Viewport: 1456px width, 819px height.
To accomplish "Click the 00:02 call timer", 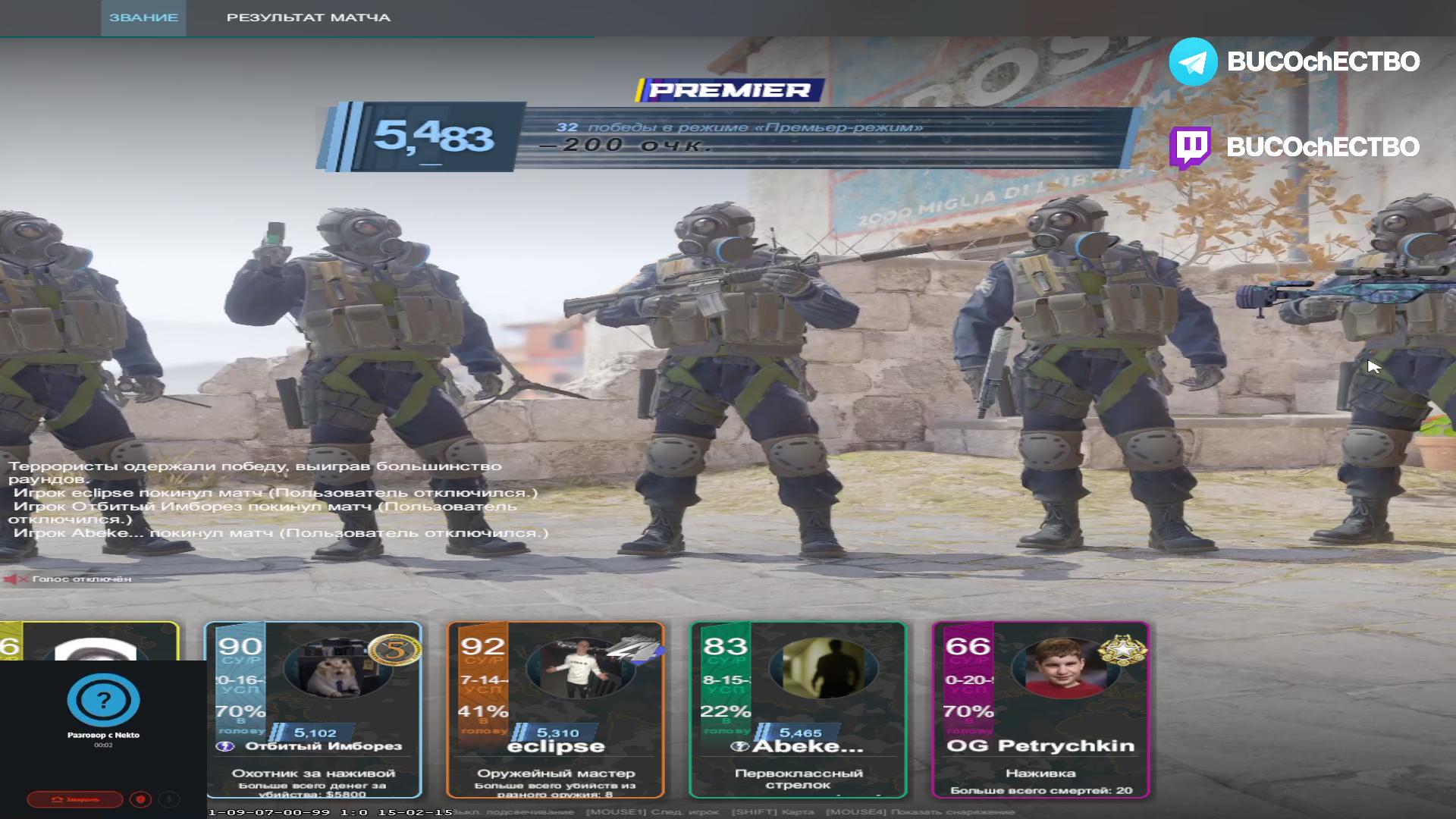I will click(x=103, y=745).
